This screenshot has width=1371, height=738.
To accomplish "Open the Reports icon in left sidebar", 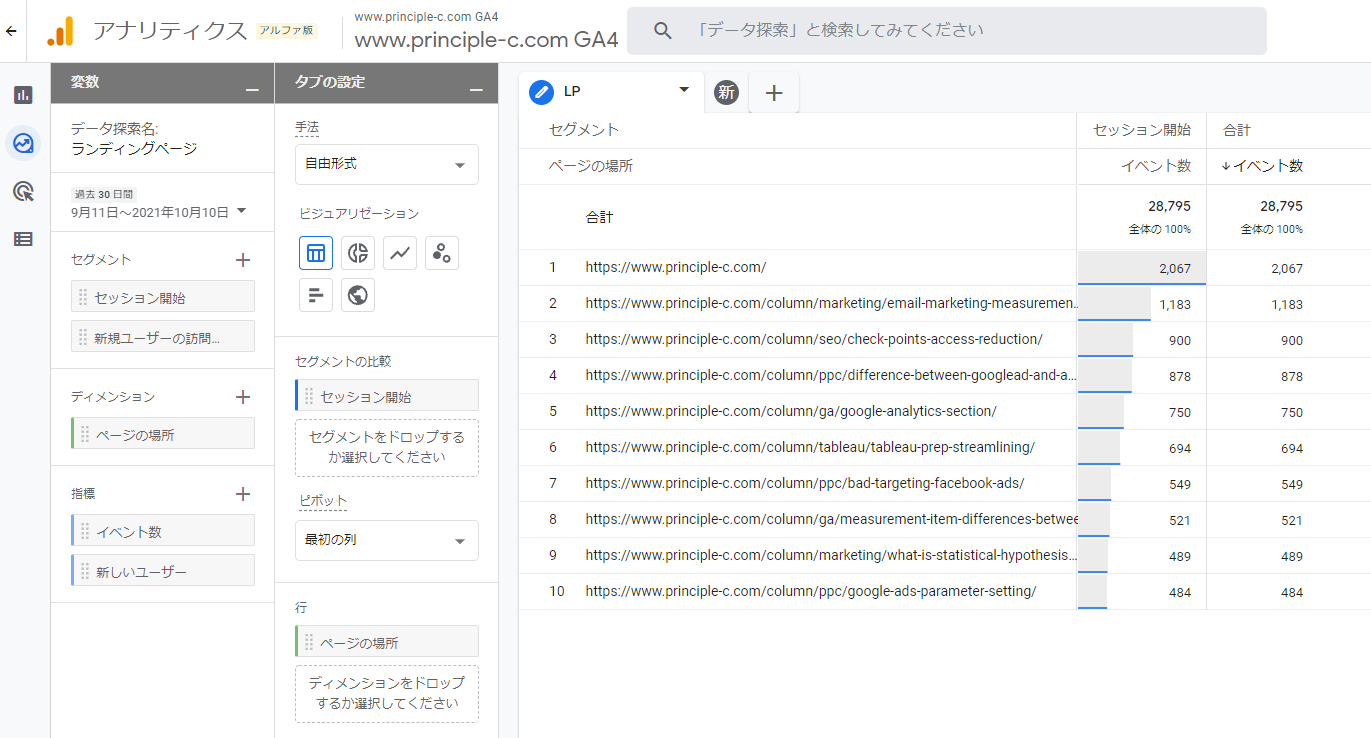I will click(x=22, y=94).
